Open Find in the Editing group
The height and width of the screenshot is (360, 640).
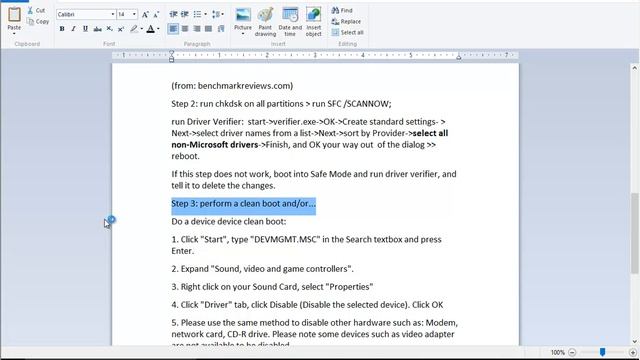click(342, 10)
